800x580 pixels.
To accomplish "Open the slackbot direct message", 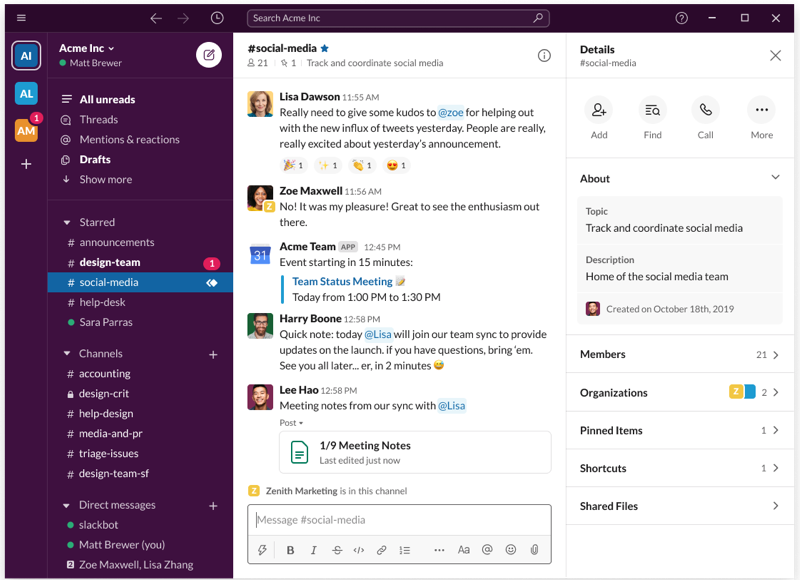I will [x=98, y=525].
